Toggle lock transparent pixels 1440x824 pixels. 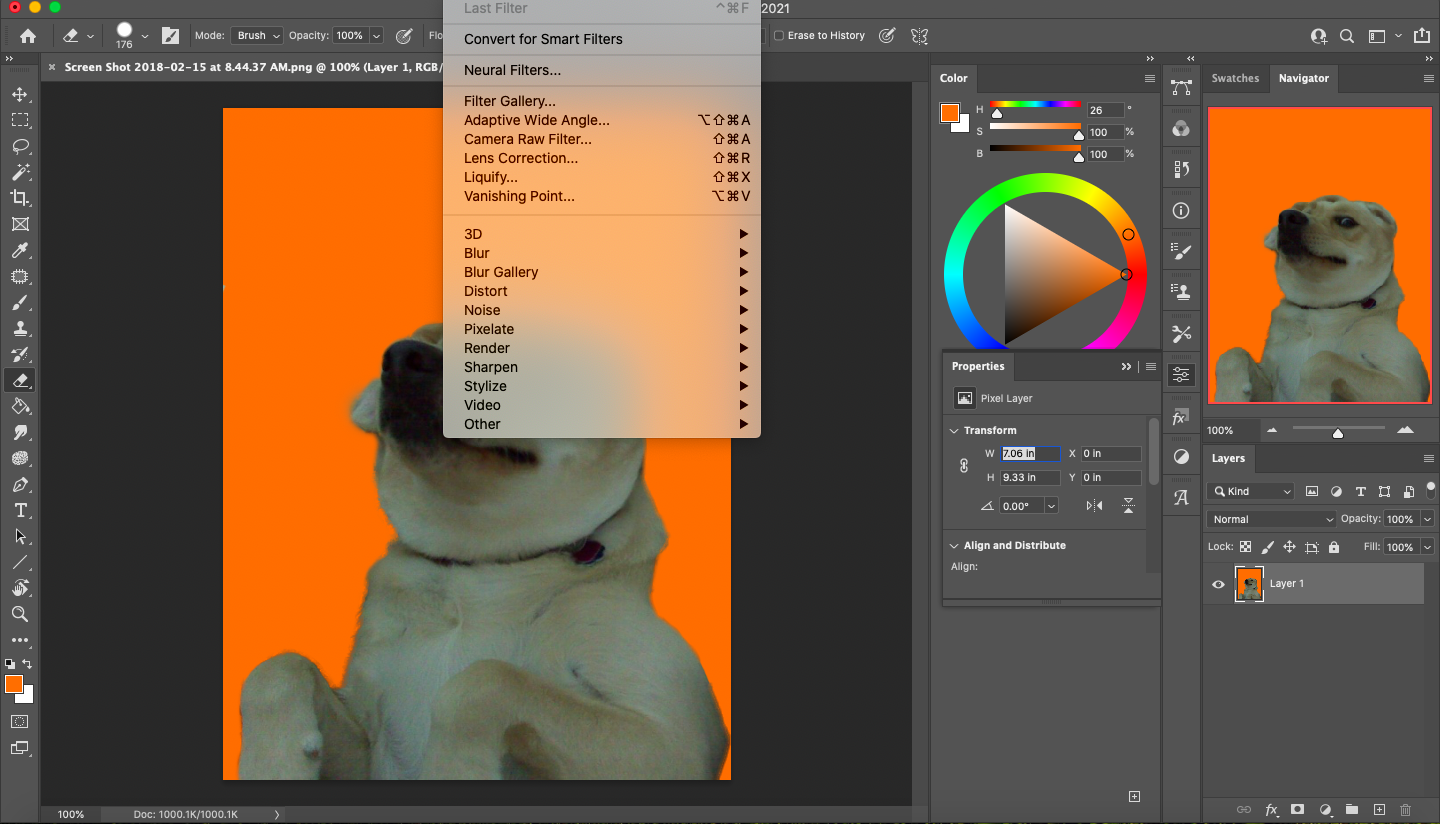(1245, 547)
